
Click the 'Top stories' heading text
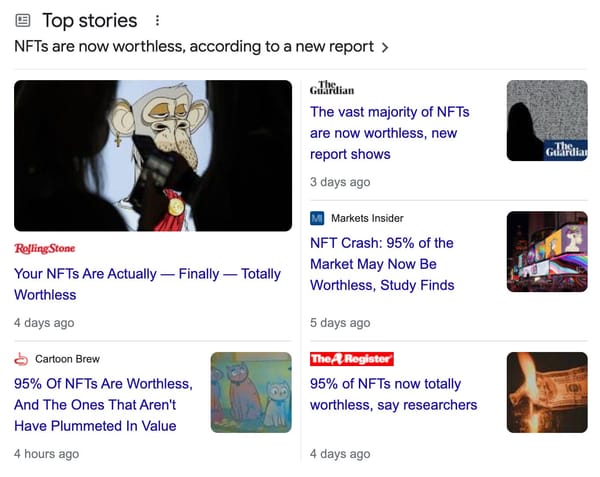tap(90, 20)
